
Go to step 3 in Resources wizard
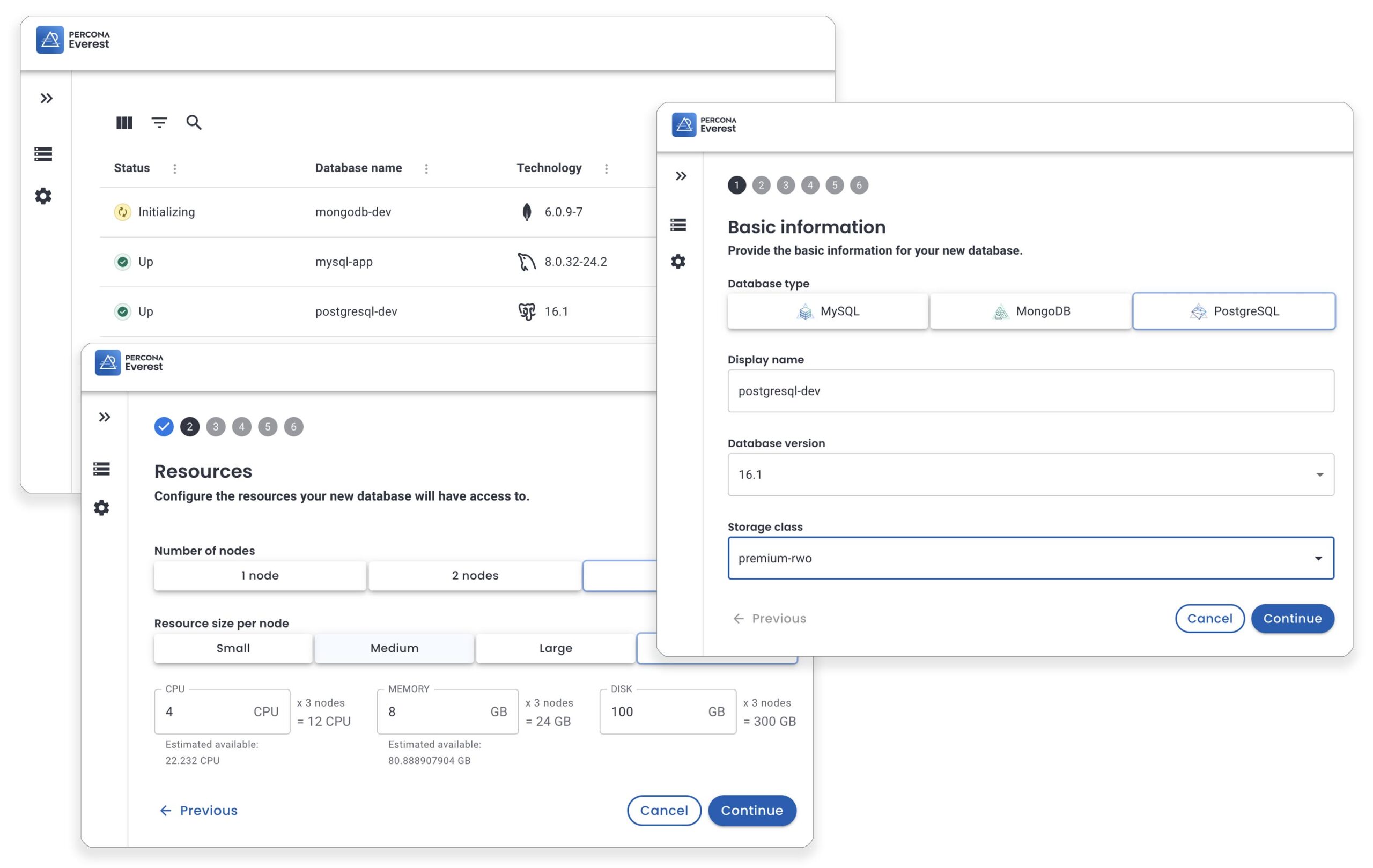(216, 427)
